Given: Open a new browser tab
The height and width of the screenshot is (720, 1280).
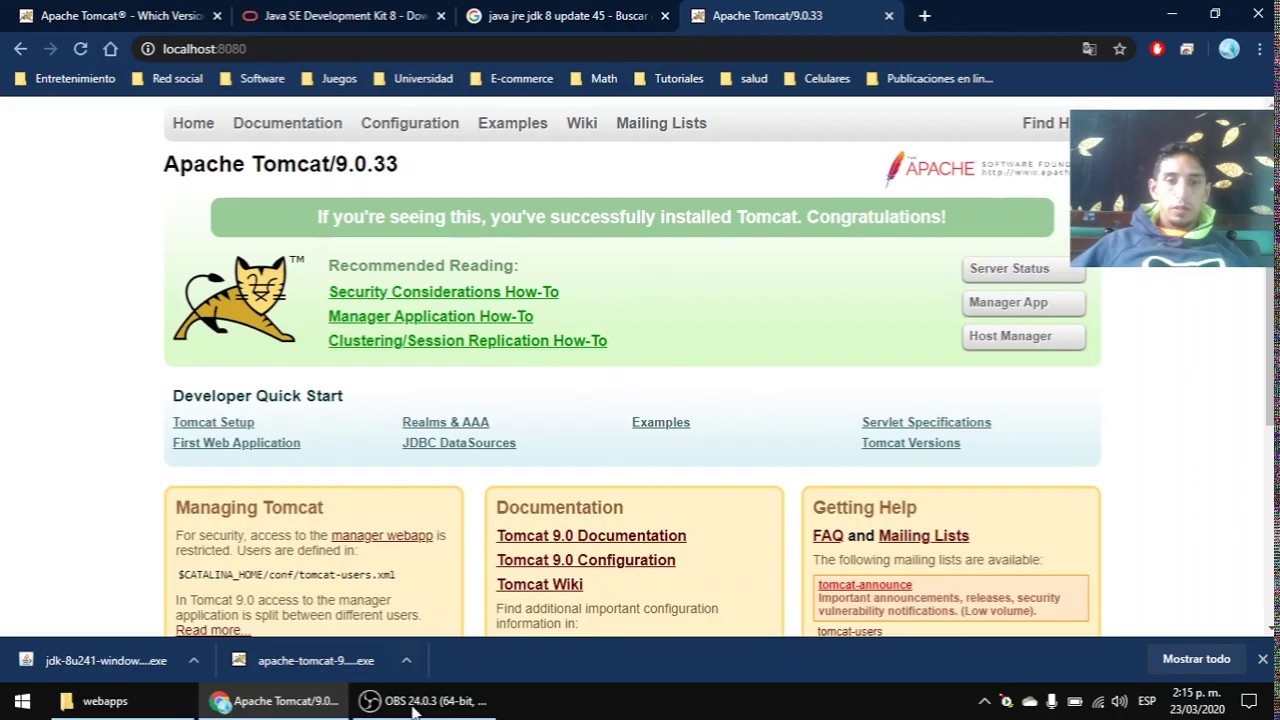Looking at the screenshot, I should click(924, 16).
